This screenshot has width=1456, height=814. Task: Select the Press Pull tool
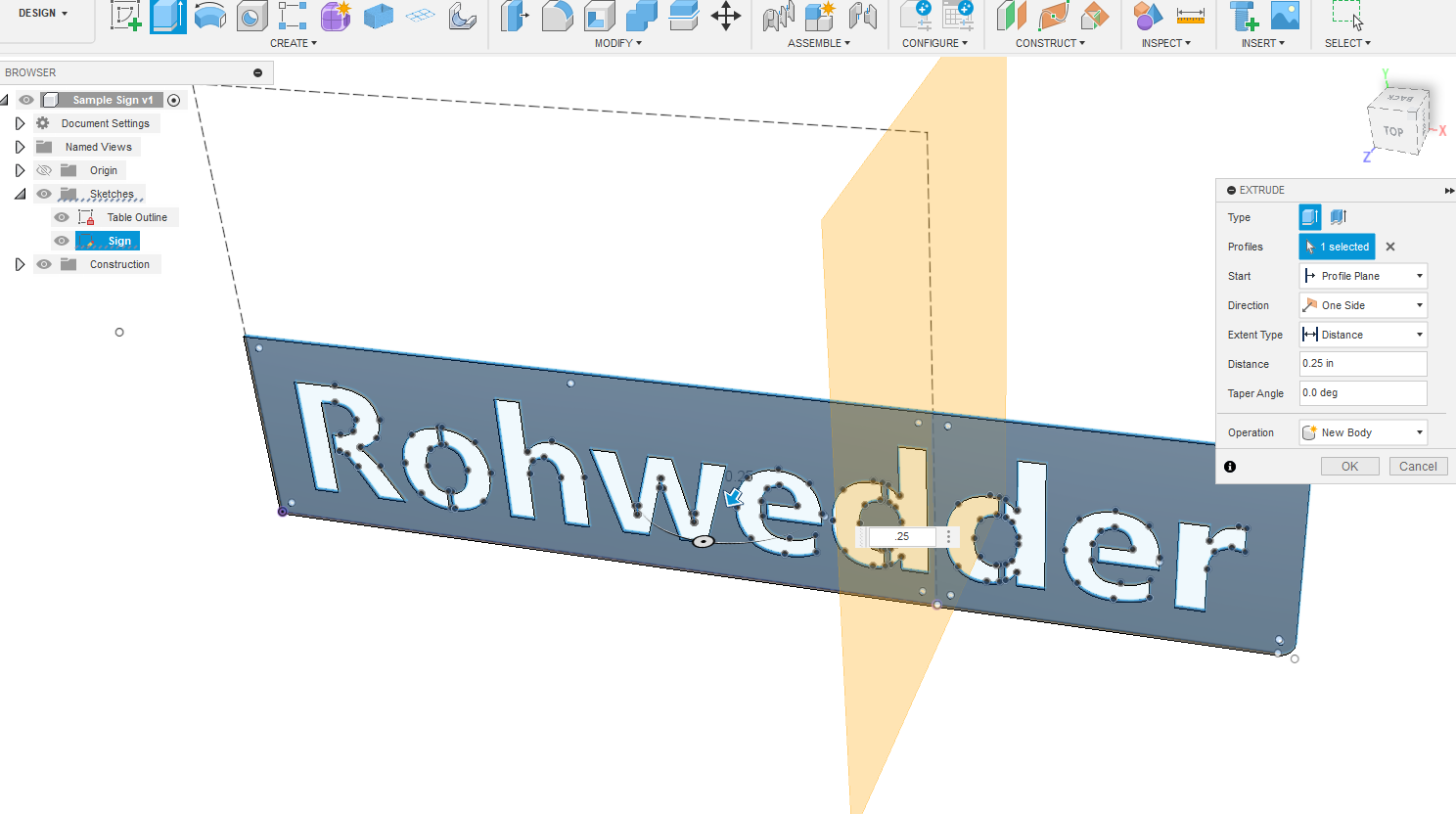coord(515,16)
